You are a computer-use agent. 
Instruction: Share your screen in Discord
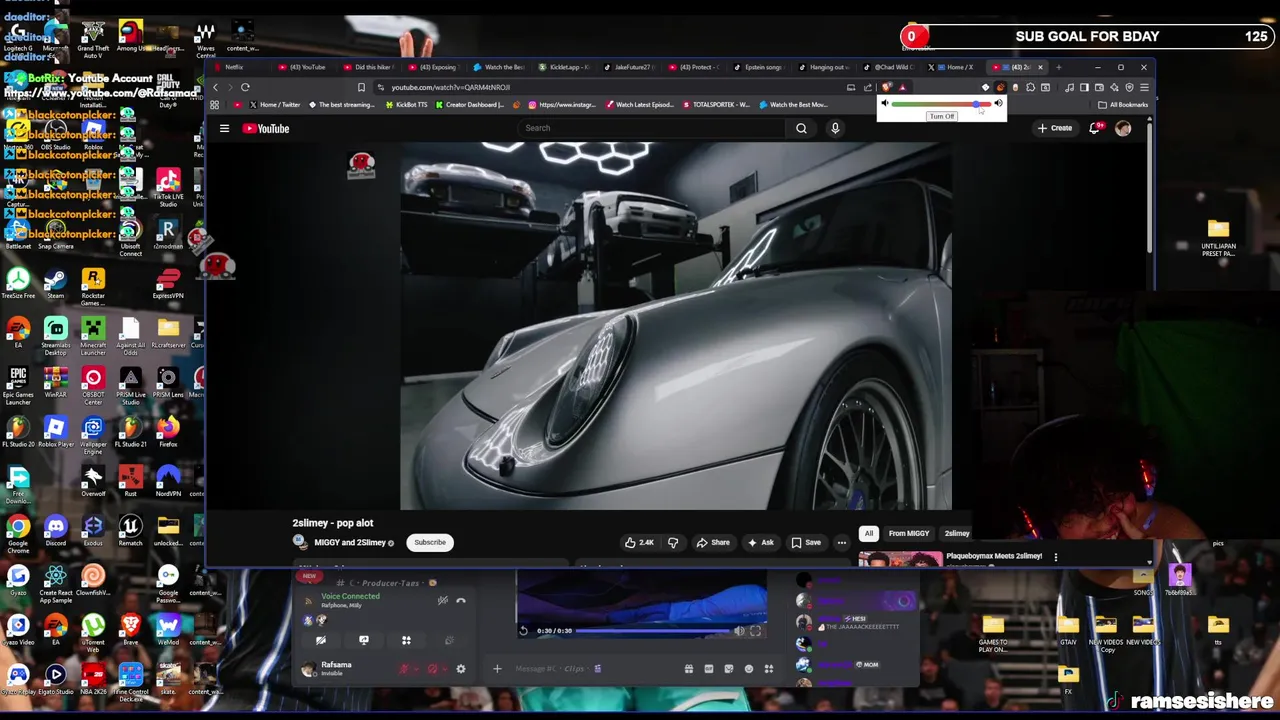click(364, 640)
